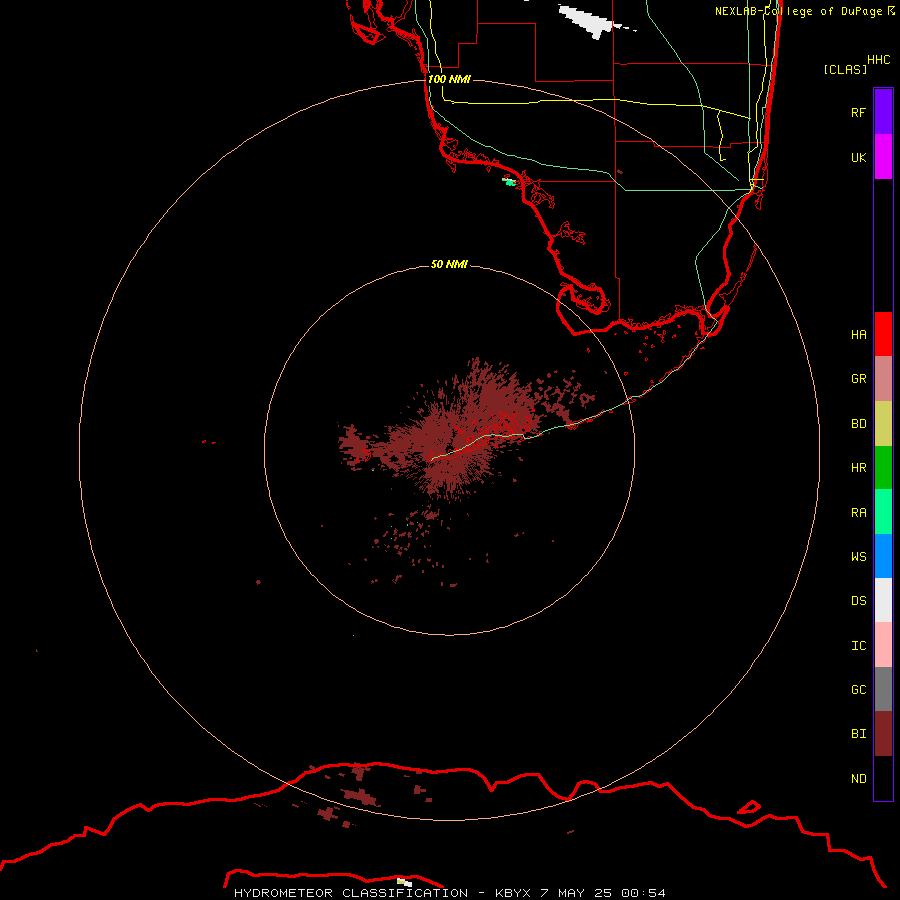900x900 pixels.
Task: Click the UK legend label
Action: (858, 158)
